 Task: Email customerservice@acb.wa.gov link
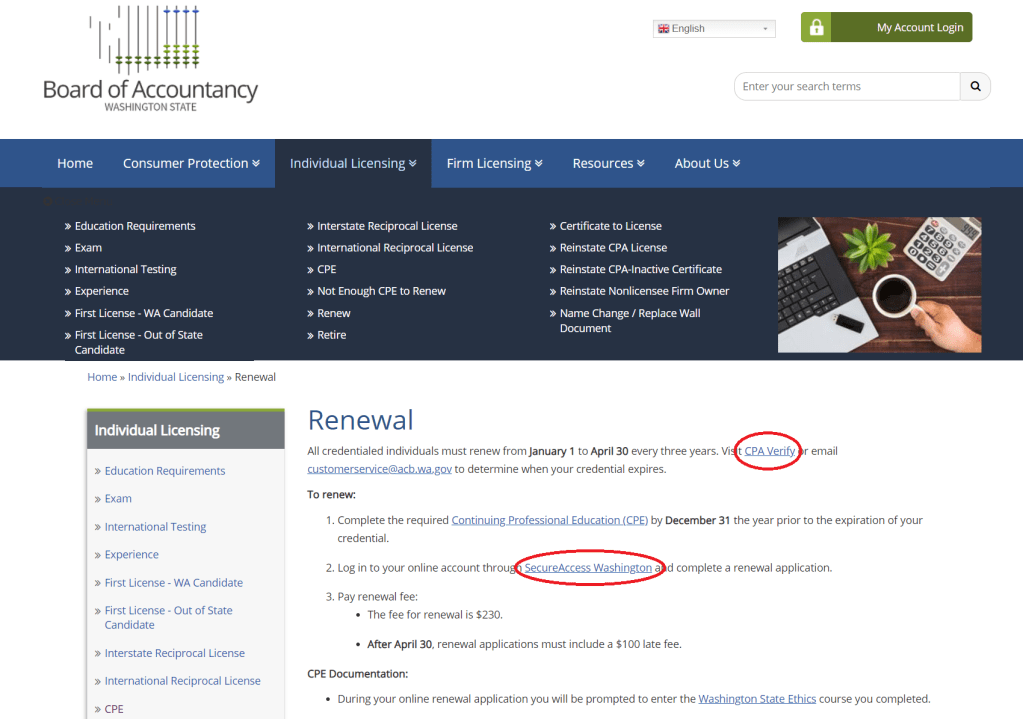(x=379, y=468)
